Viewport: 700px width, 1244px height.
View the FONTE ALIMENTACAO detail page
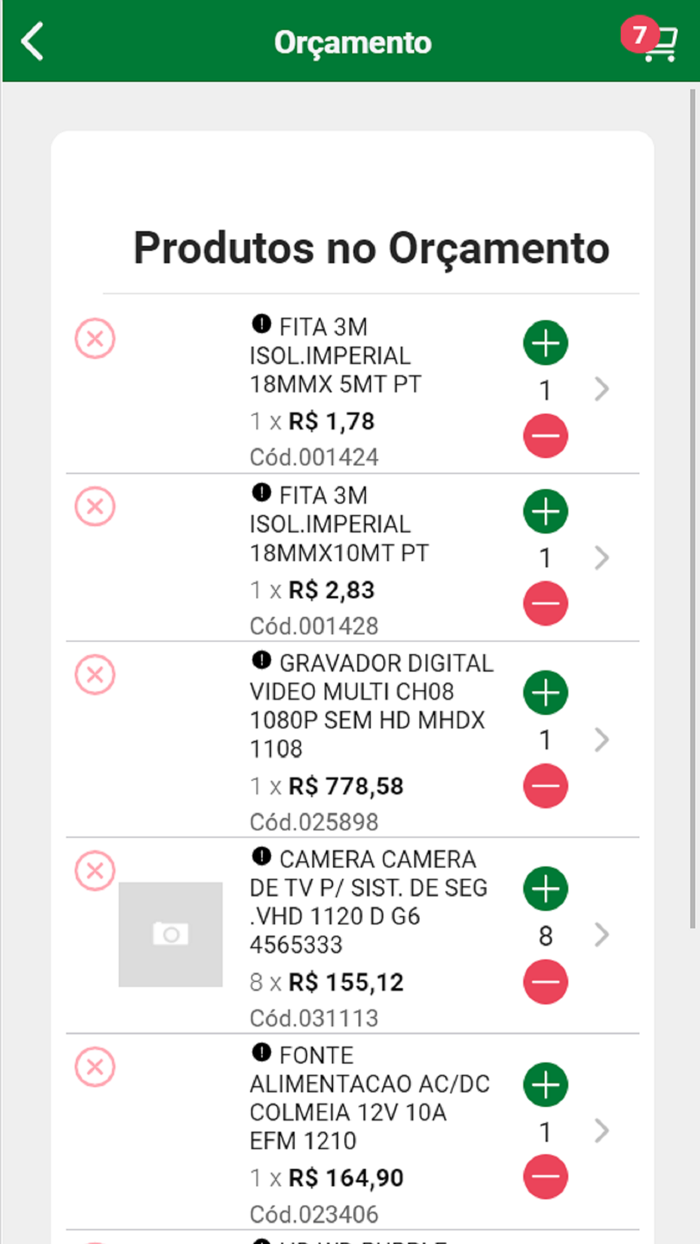[601, 1132]
